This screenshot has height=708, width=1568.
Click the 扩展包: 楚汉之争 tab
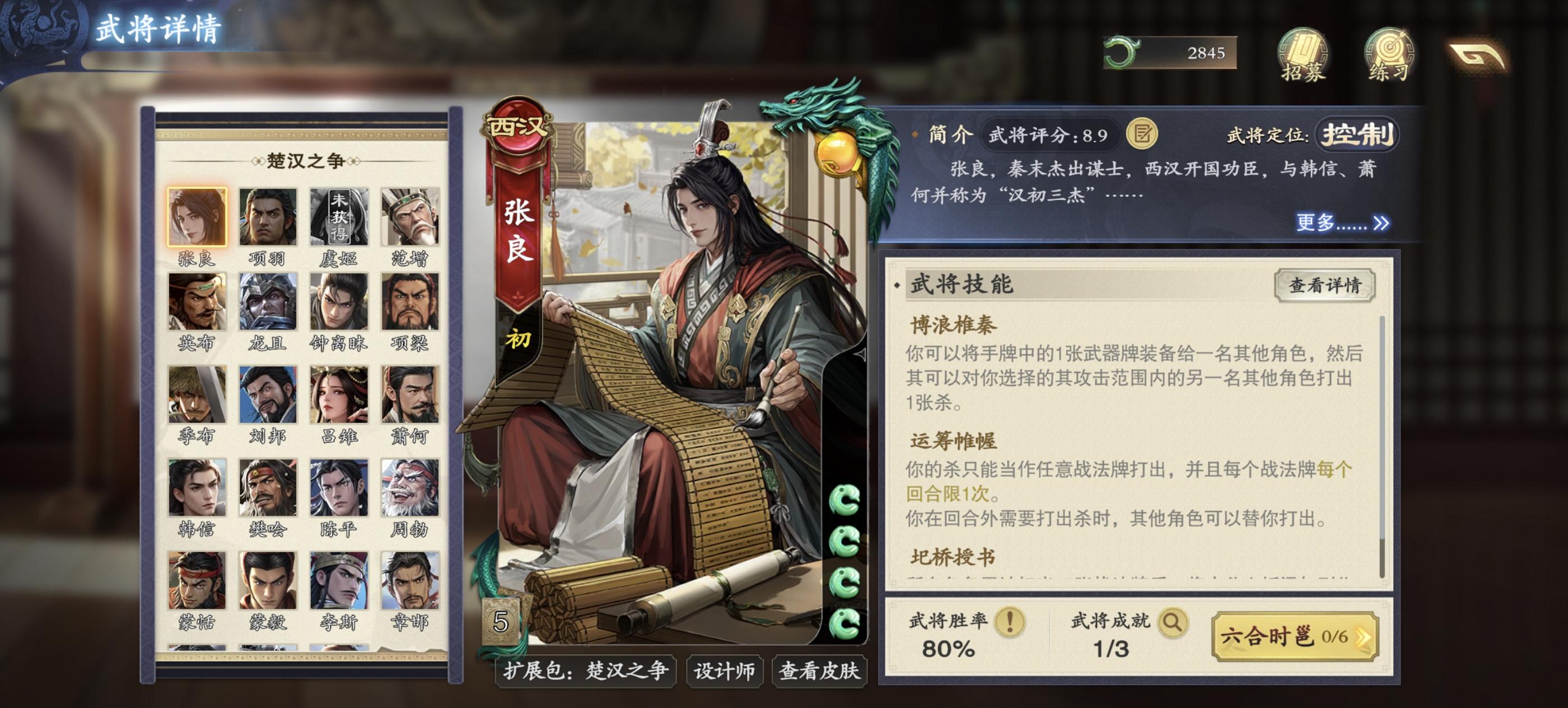pyautogui.click(x=586, y=671)
